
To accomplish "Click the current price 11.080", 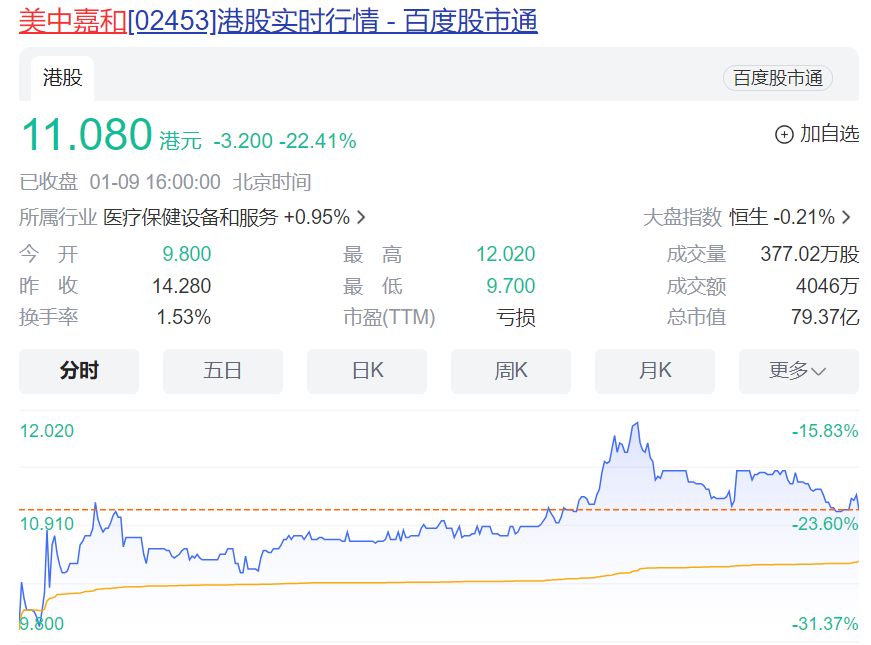I will pos(87,134).
